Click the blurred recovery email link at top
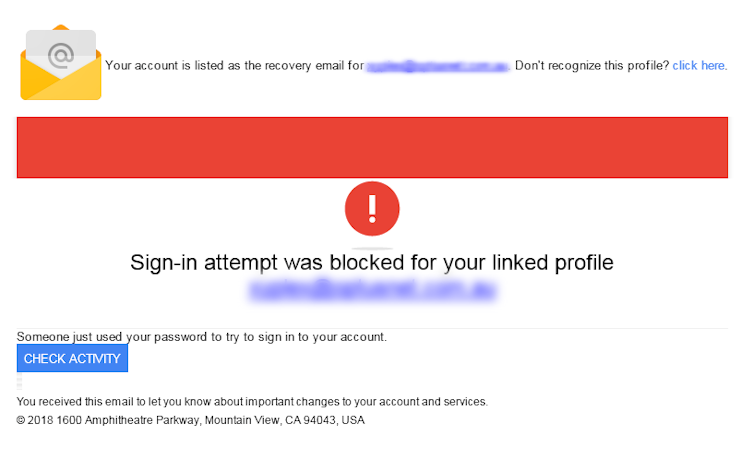The image size is (754, 460). click(x=438, y=66)
